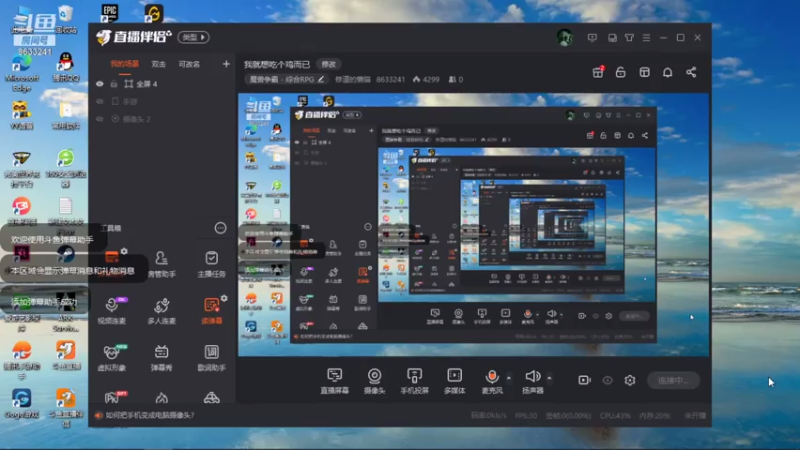Open tip about phone as camera

coord(149,415)
